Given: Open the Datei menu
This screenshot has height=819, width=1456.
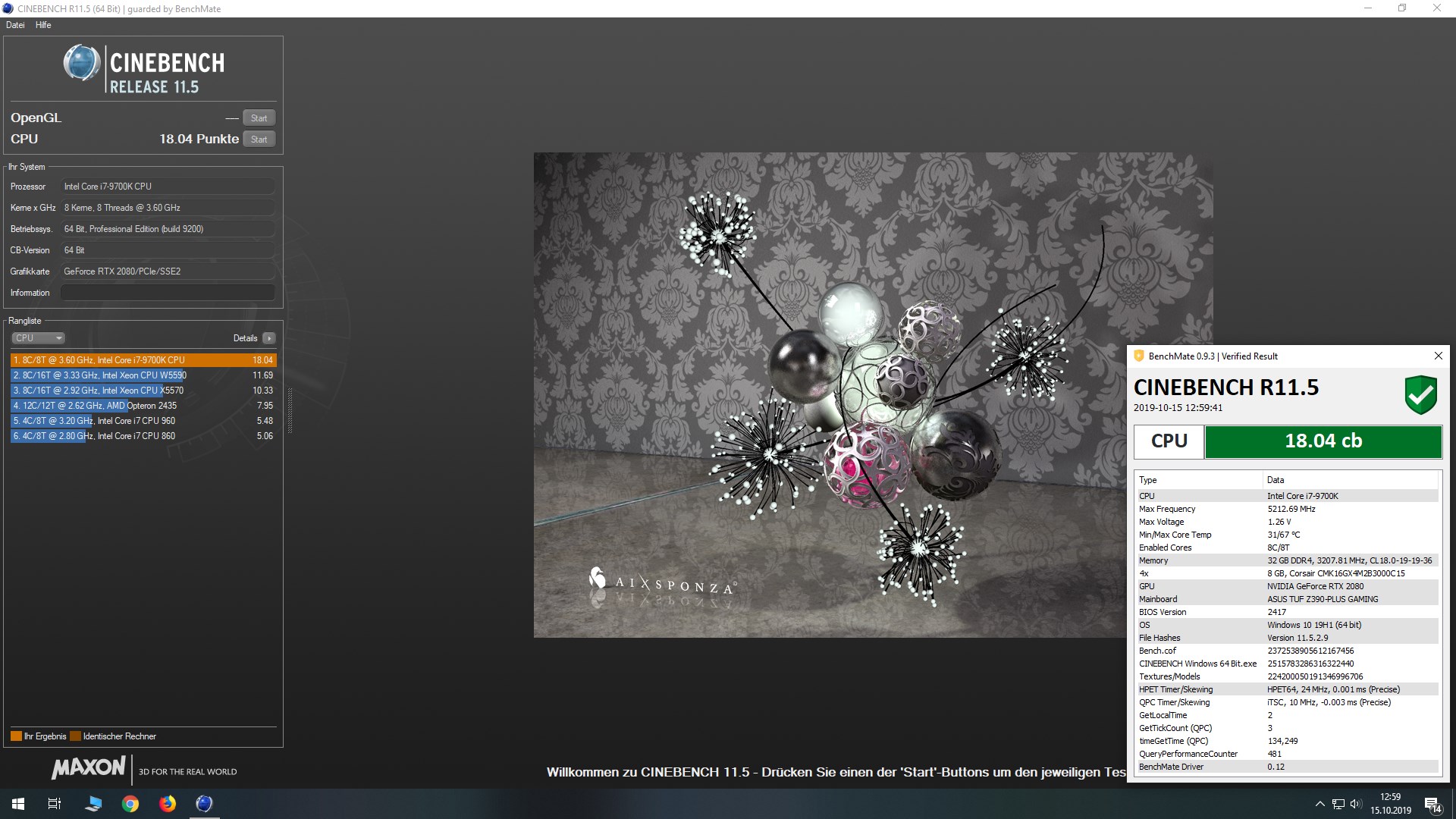Looking at the screenshot, I should coord(15,25).
